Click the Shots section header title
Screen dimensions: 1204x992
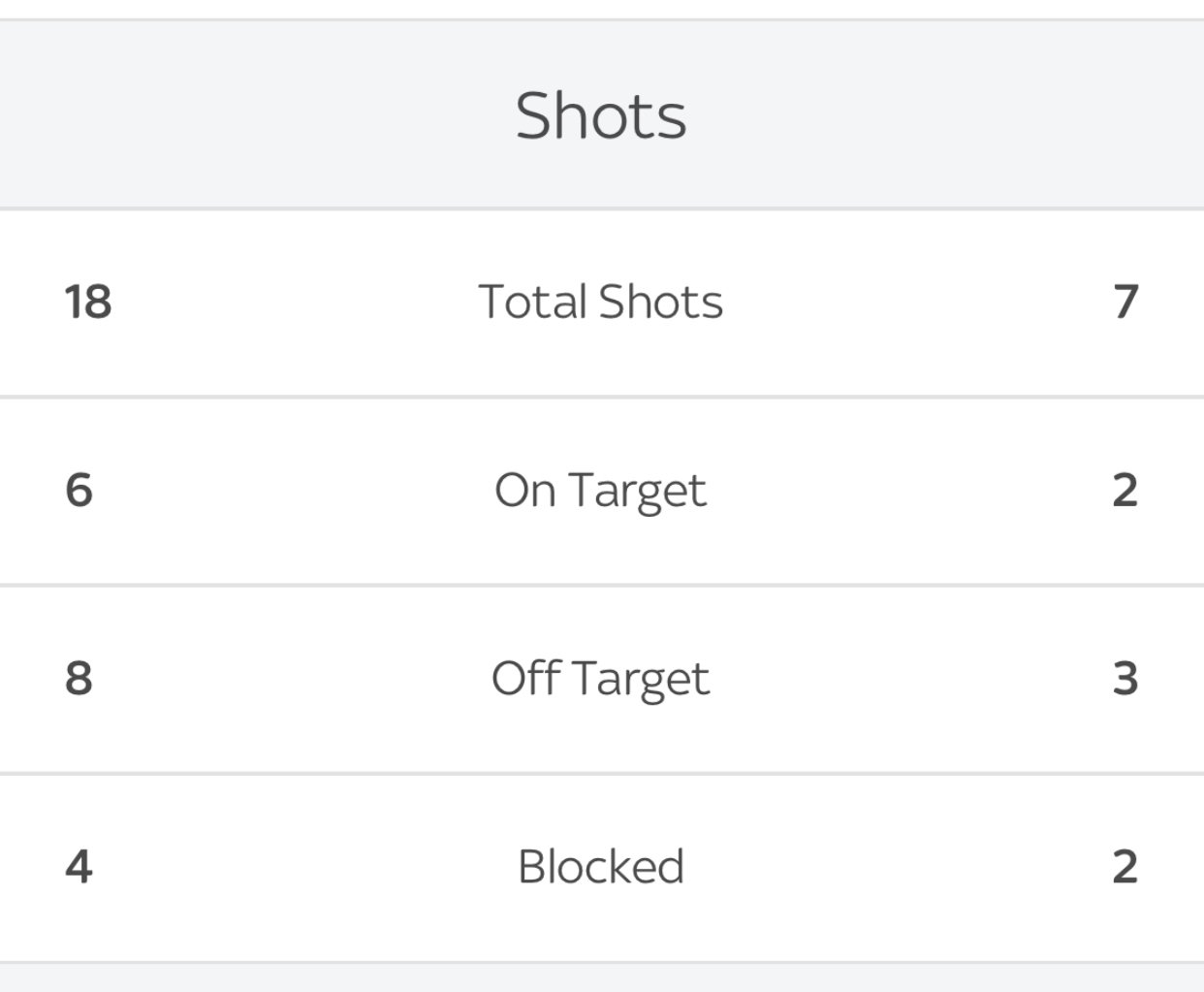601,116
